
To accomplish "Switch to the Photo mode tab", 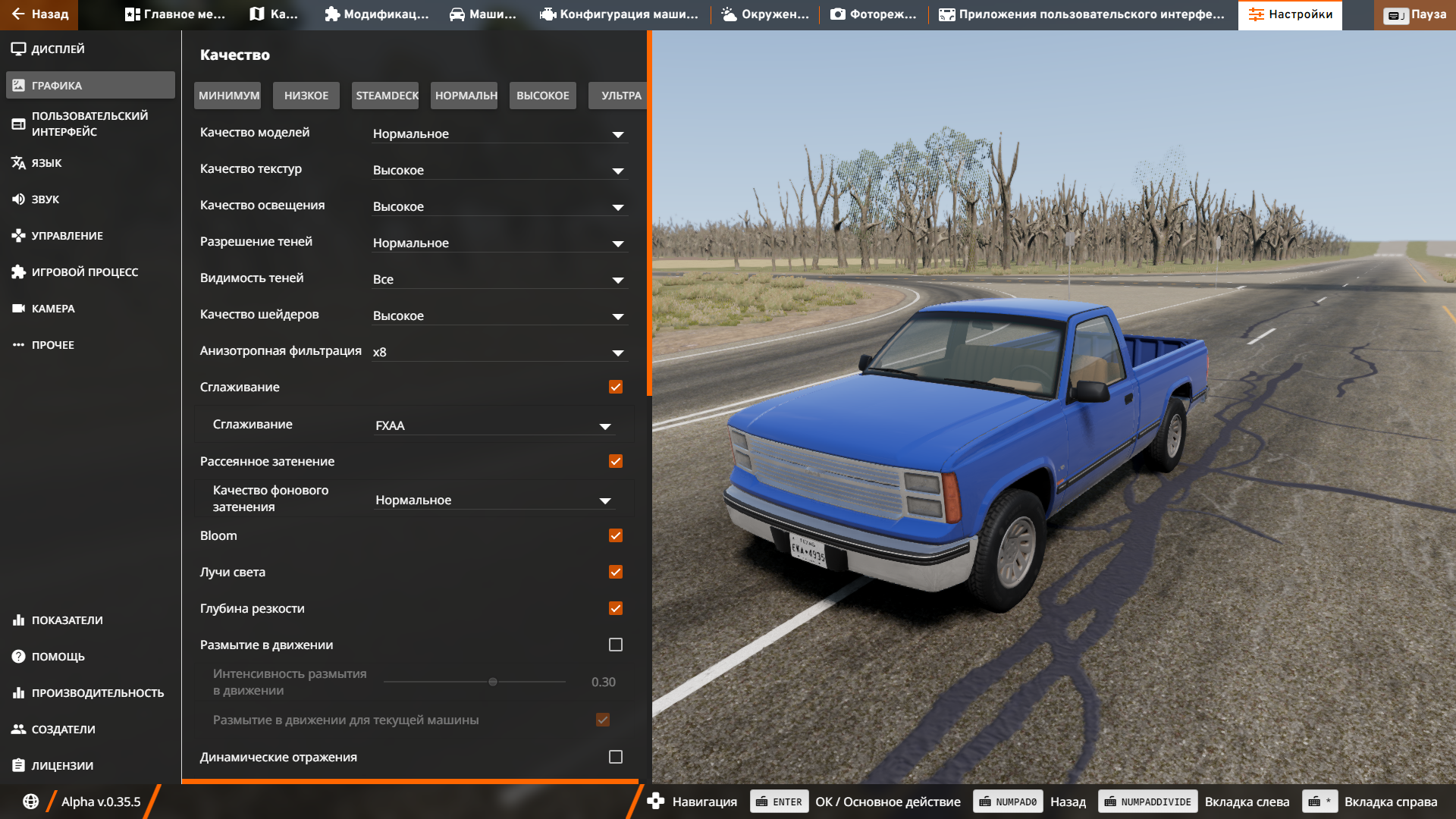I will (874, 14).
